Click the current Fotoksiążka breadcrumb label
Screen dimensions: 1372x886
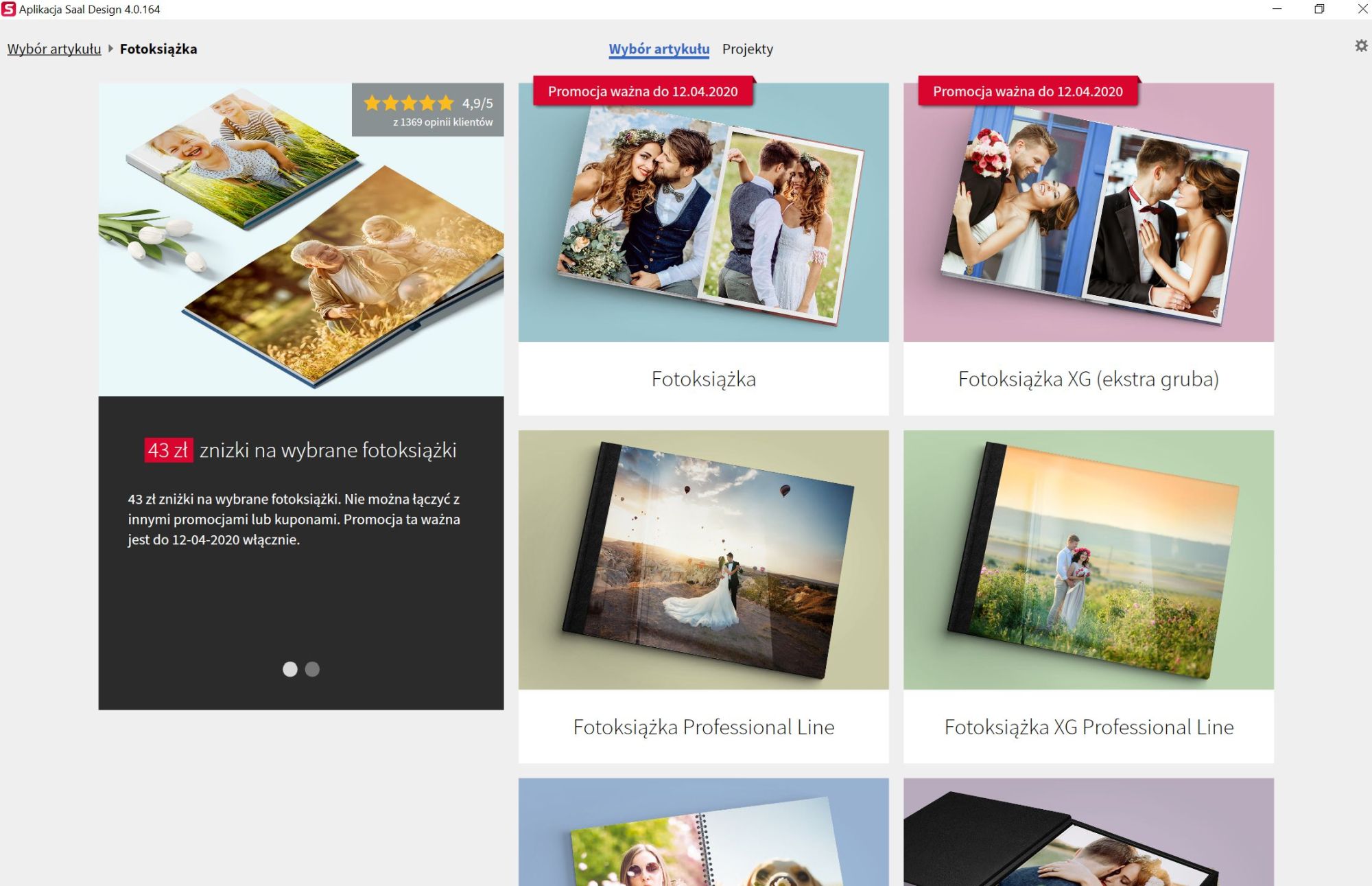(x=158, y=49)
